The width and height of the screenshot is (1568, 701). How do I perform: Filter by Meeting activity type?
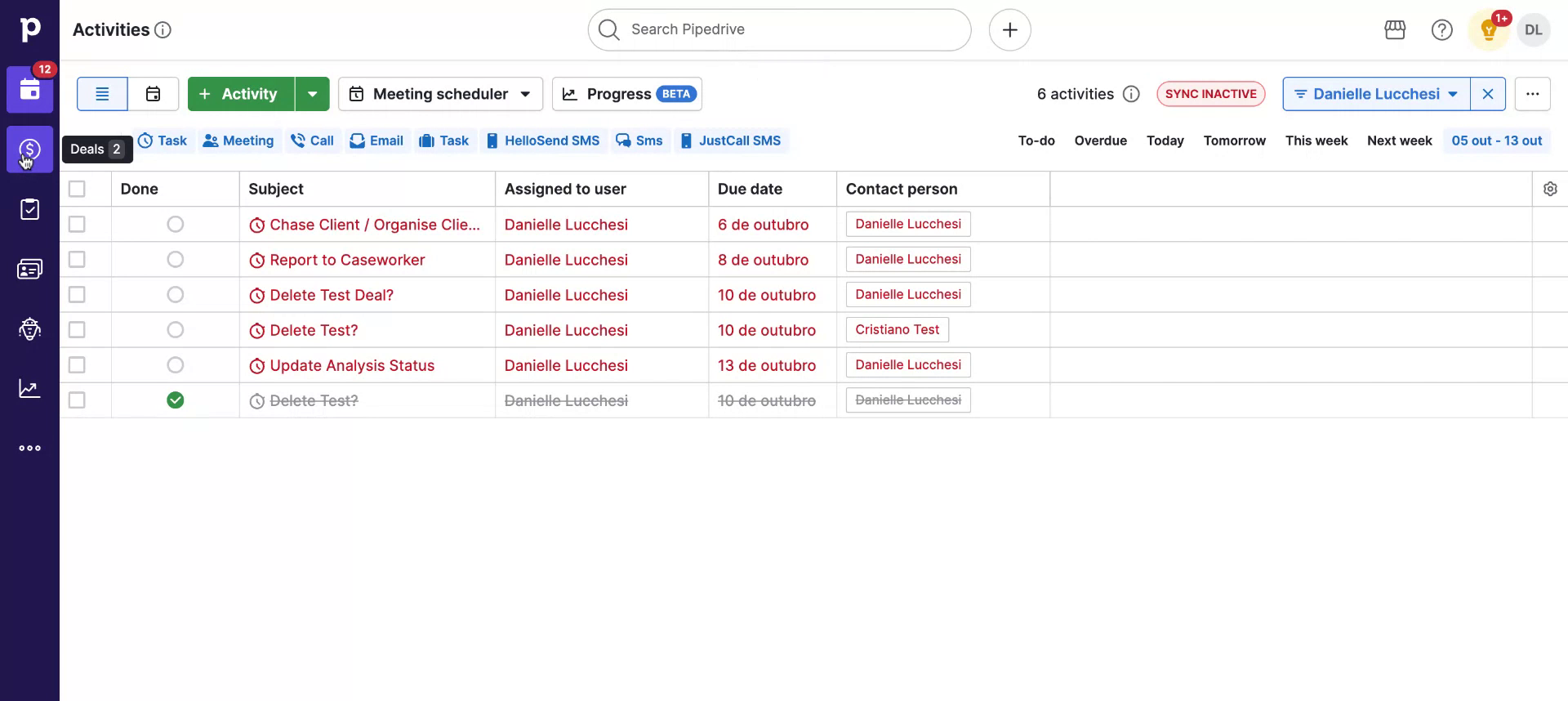(x=238, y=141)
